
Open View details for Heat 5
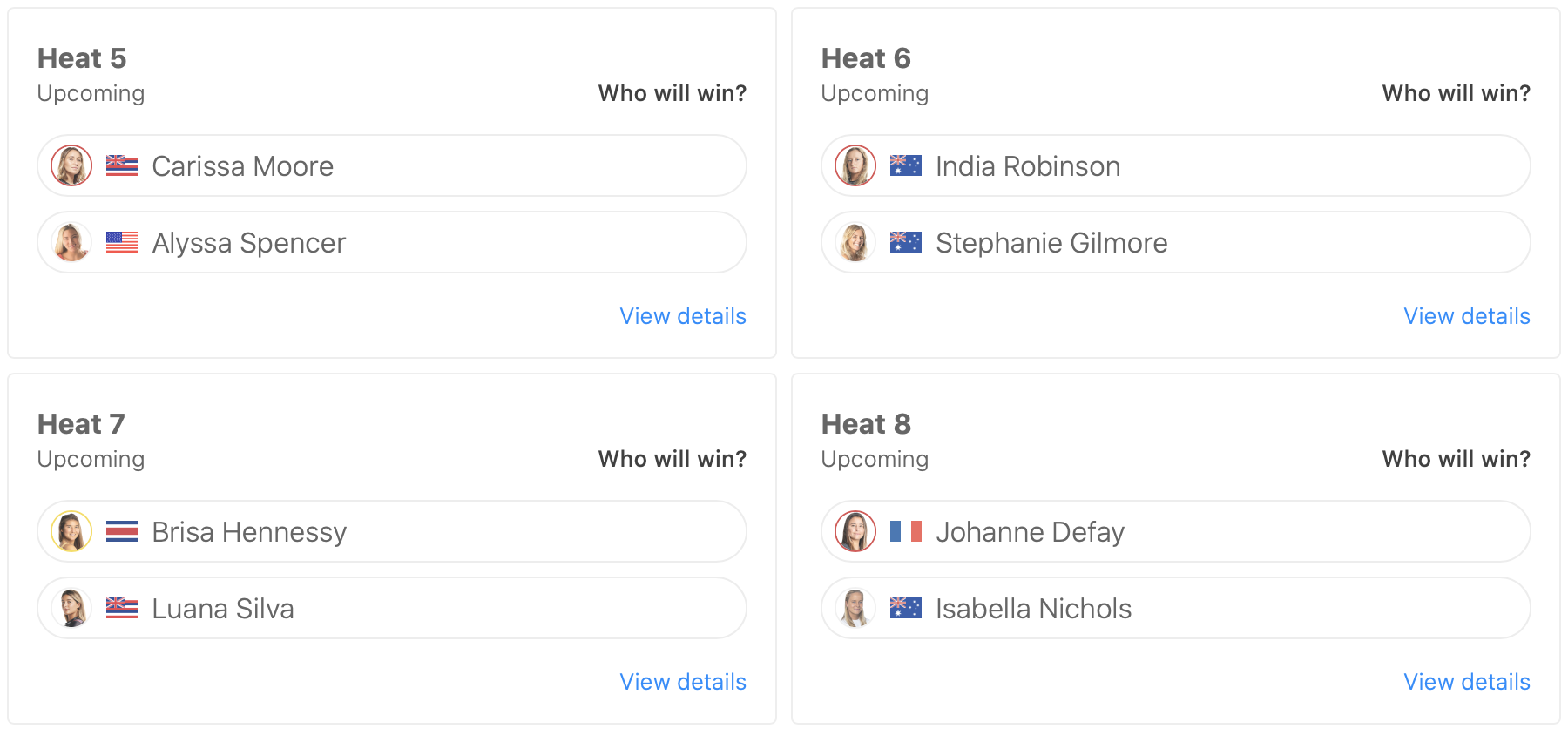[683, 316]
